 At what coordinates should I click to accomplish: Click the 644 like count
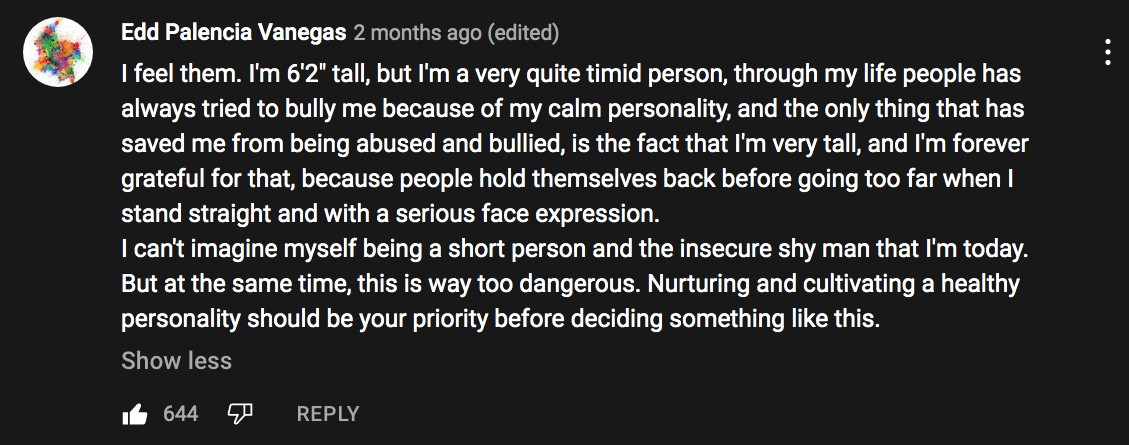tap(181, 414)
